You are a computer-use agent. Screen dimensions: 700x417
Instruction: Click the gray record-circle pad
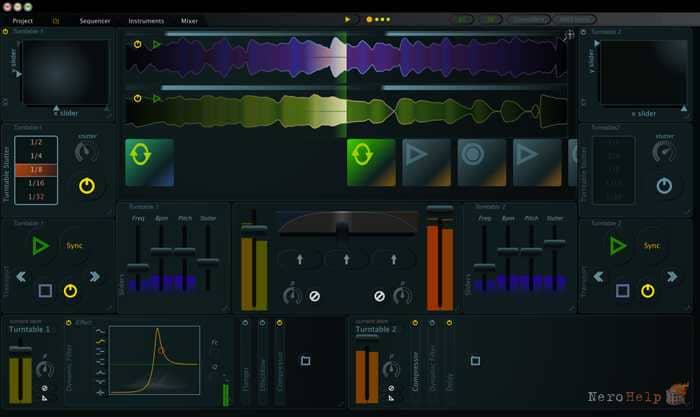pyautogui.click(x=482, y=162)
